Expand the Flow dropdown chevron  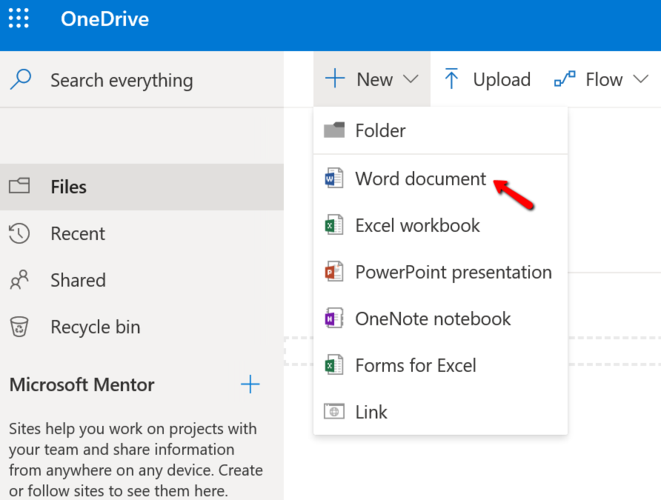(x=641, y=79)
